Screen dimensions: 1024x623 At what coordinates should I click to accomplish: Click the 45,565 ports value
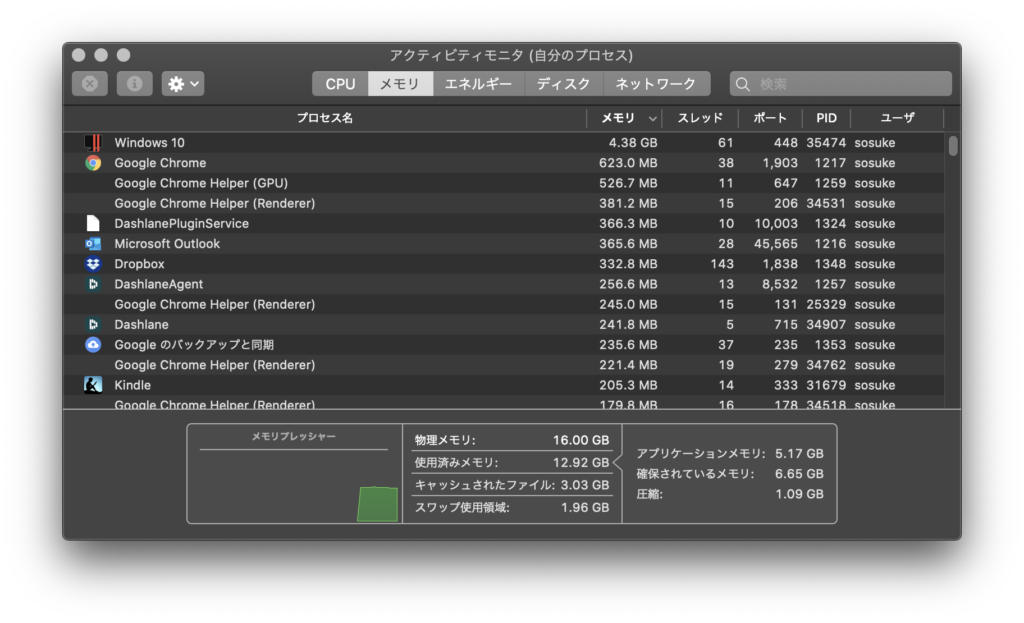776,244
